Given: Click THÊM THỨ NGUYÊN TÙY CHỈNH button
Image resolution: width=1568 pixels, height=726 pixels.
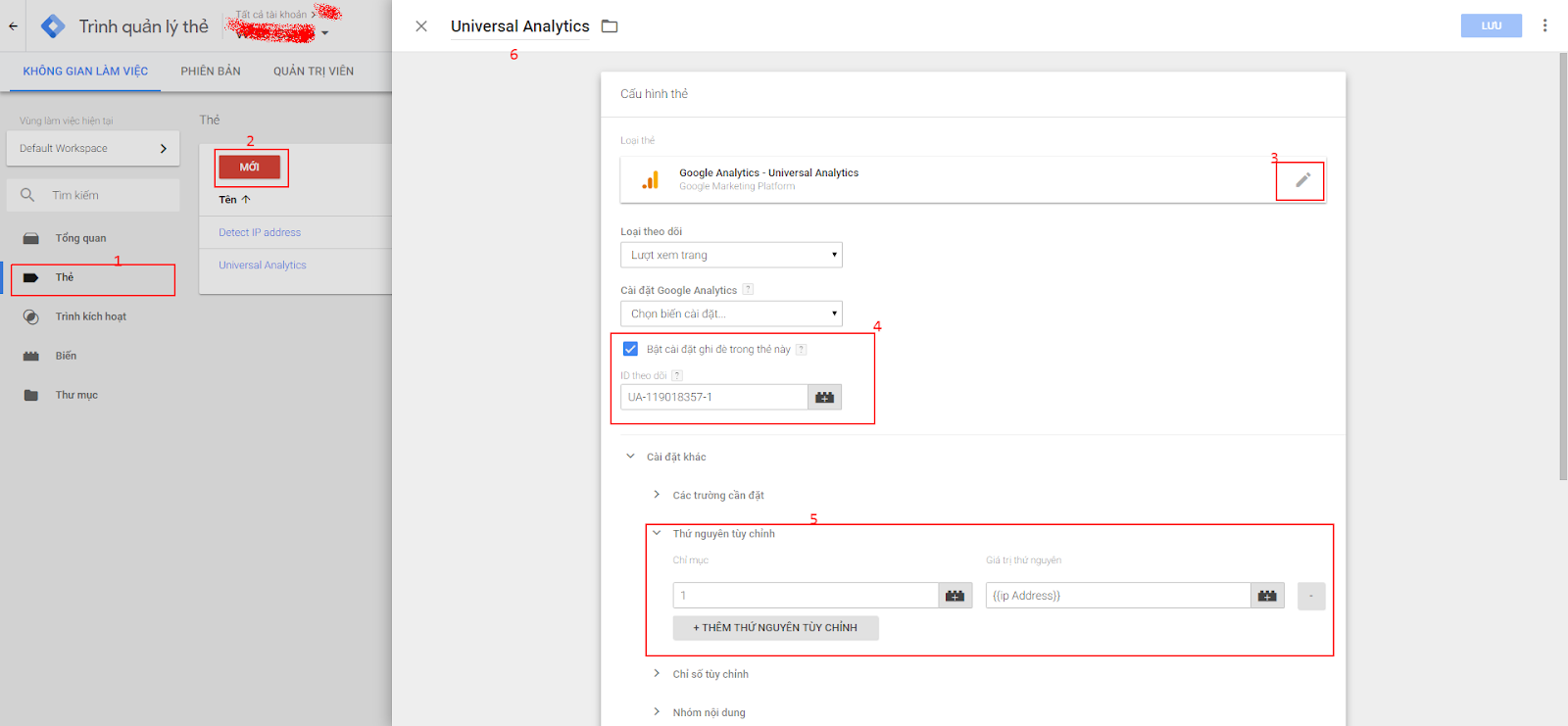Looking at the screenshot, I should tap(775, 627).
